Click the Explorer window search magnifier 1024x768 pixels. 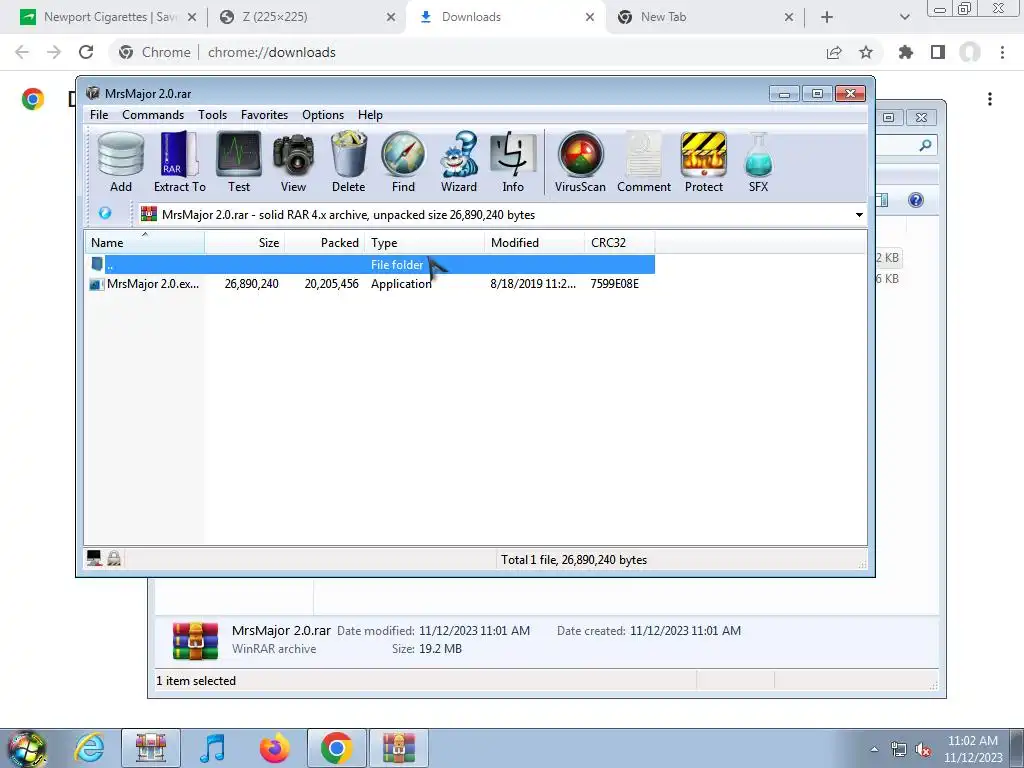925,145
